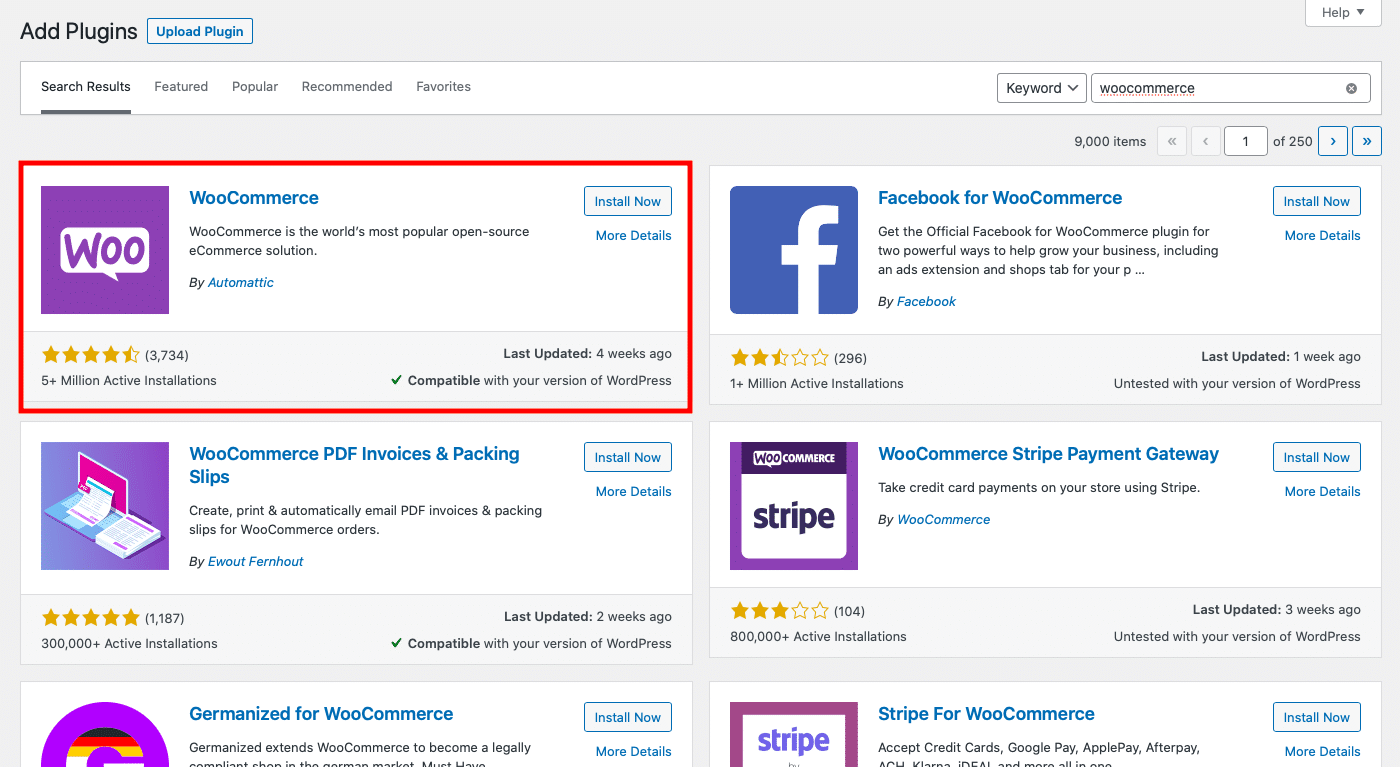
Task: Visit the WooCommerce author link under Stripe
Action: pos(944,520)
